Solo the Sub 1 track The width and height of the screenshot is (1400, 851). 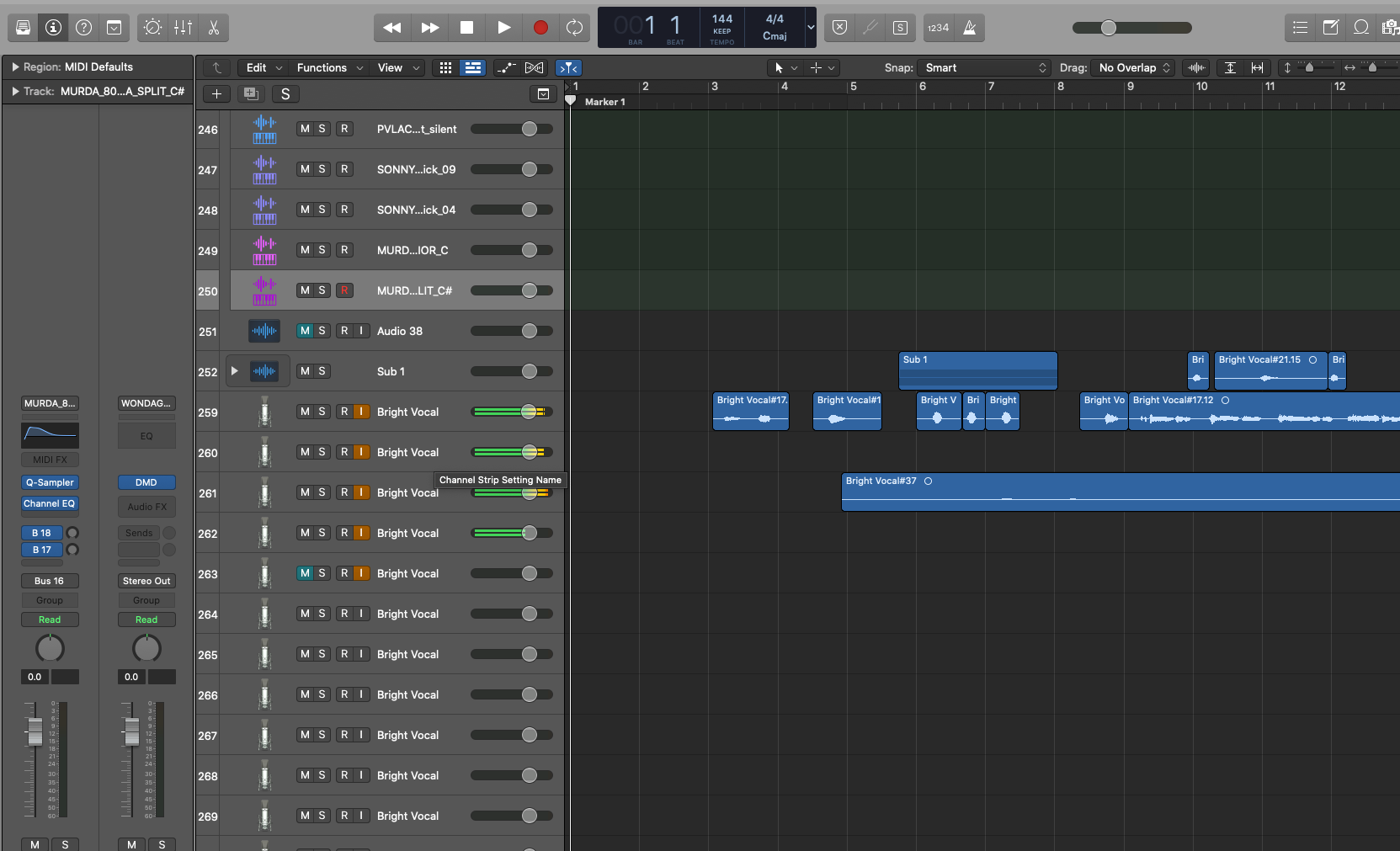pos(322,371)
